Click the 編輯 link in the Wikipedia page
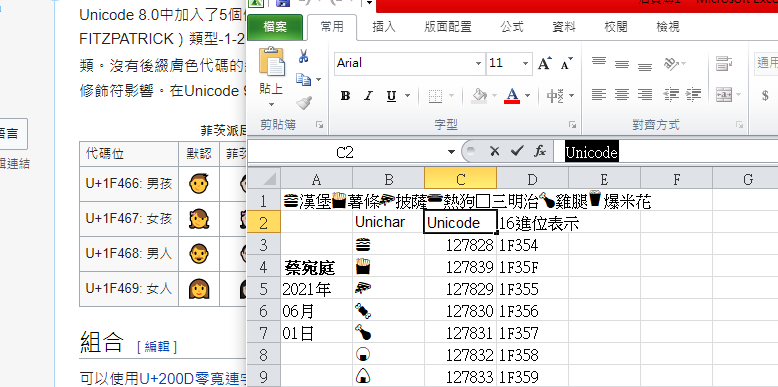The image size is (778, 387). click(x=157, y=346)
